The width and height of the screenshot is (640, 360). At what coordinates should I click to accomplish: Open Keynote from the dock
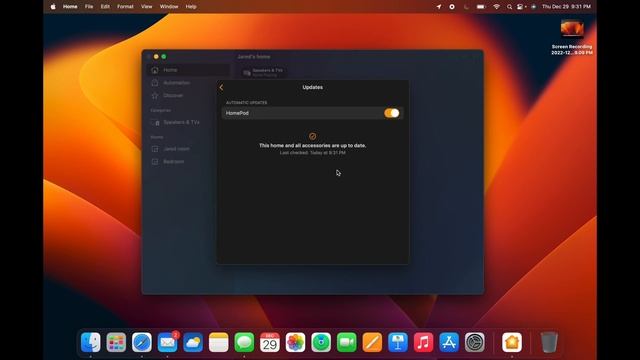click(398, 342)
